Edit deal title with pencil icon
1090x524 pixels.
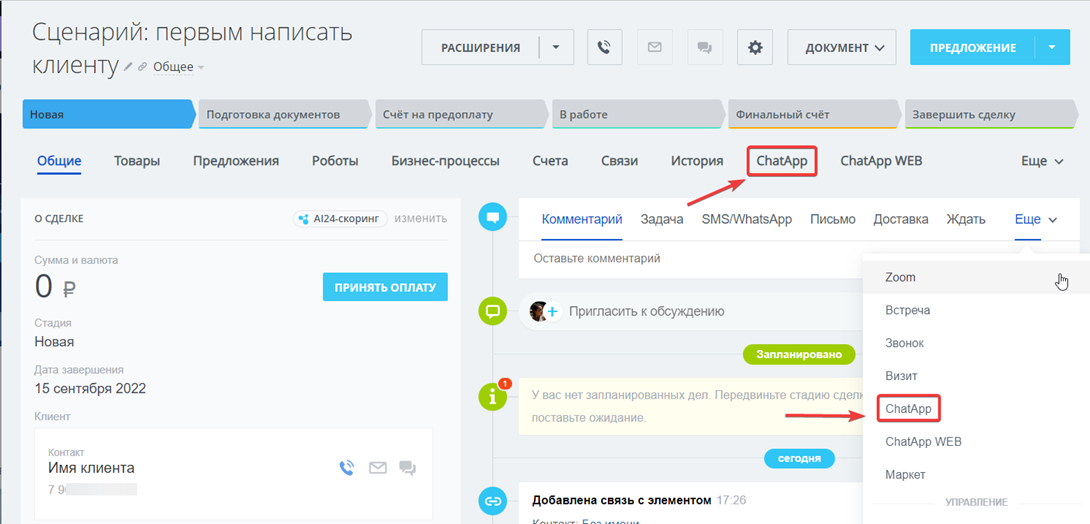tap(128, 67)
